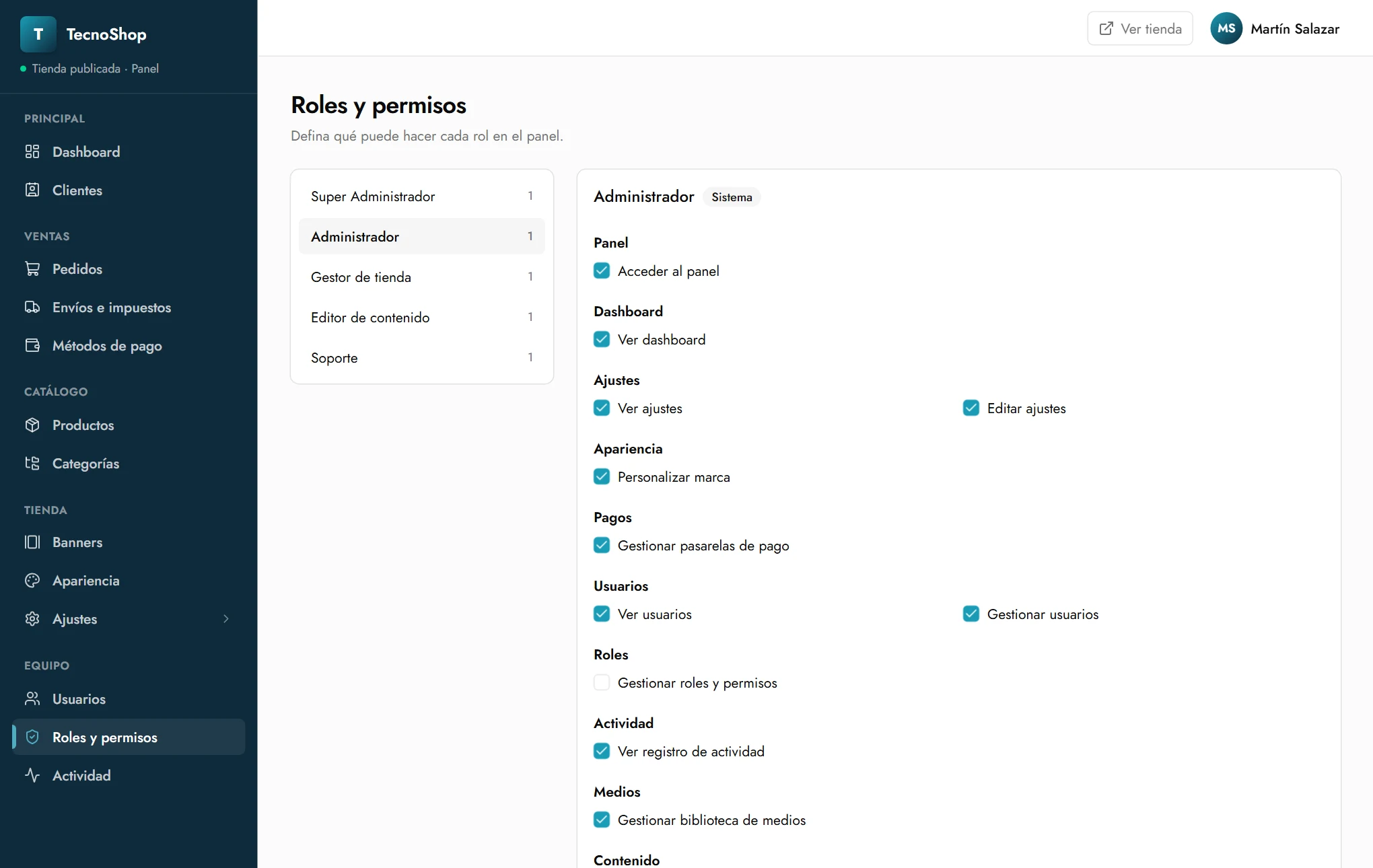Click the Pedidos shopping cart icon

click(x=32, y=268)
